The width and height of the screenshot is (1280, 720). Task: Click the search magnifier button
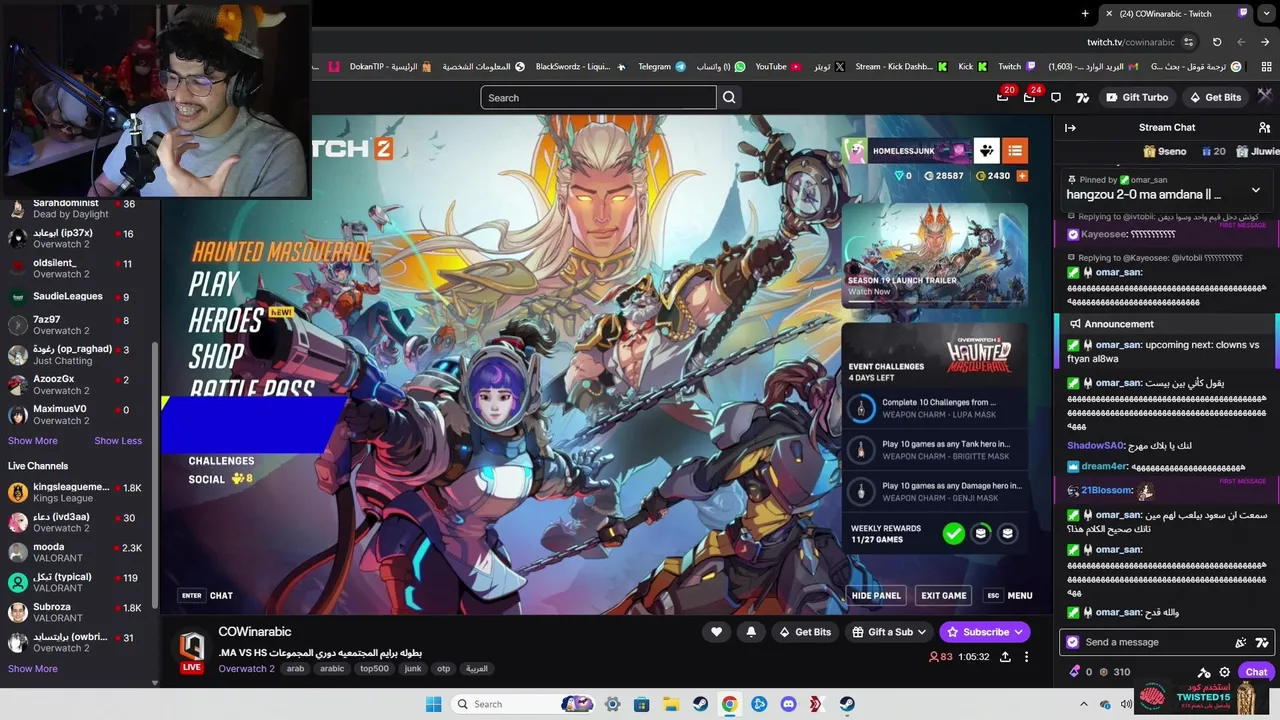point(729,97)
